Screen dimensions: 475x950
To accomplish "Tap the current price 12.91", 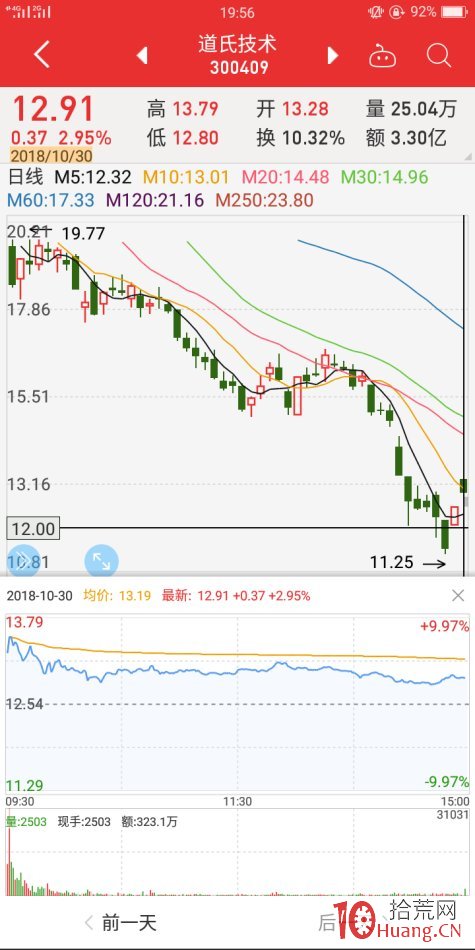I will [53, 109].
